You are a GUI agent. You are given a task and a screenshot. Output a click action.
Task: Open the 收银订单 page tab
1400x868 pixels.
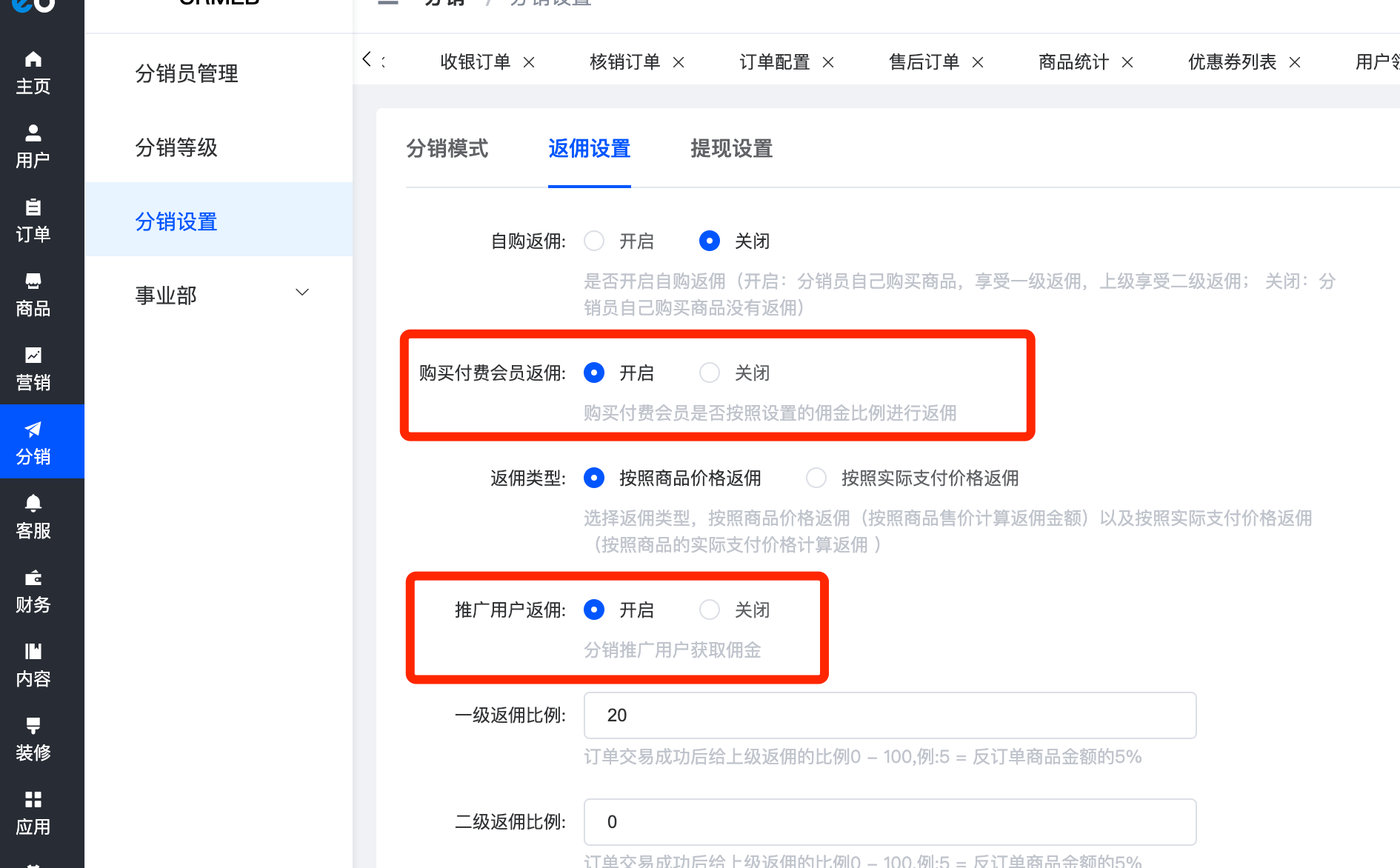[x=476, y=62]
